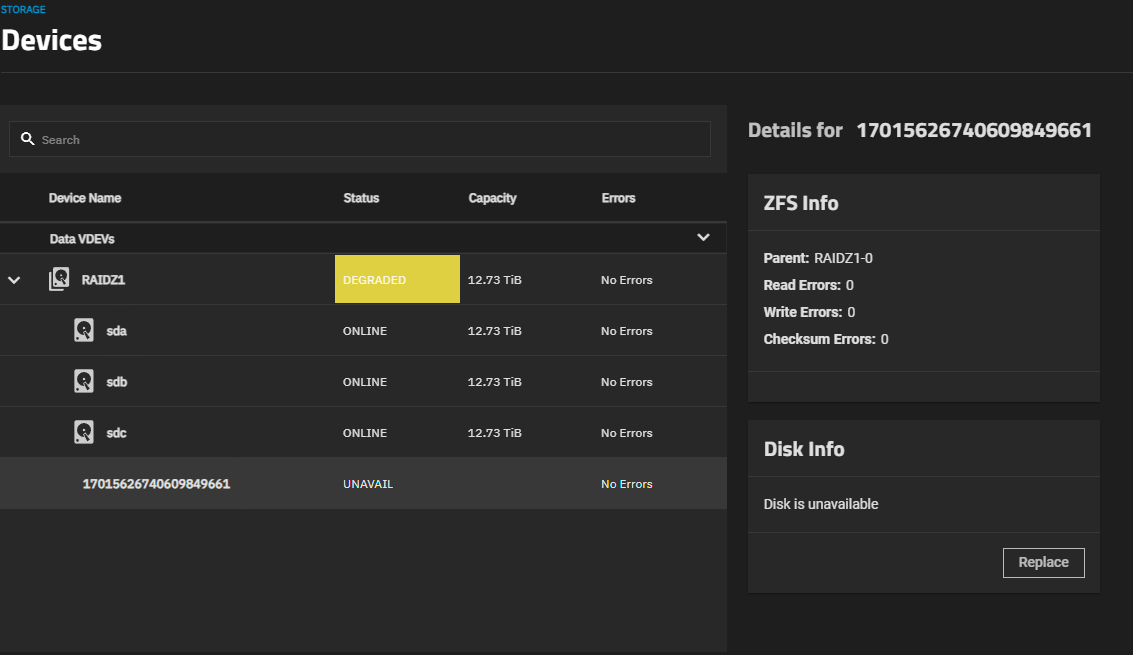This screenshot has width=1133, height=655.
Task: Select the sdb device row
Action: pos(363,381)
